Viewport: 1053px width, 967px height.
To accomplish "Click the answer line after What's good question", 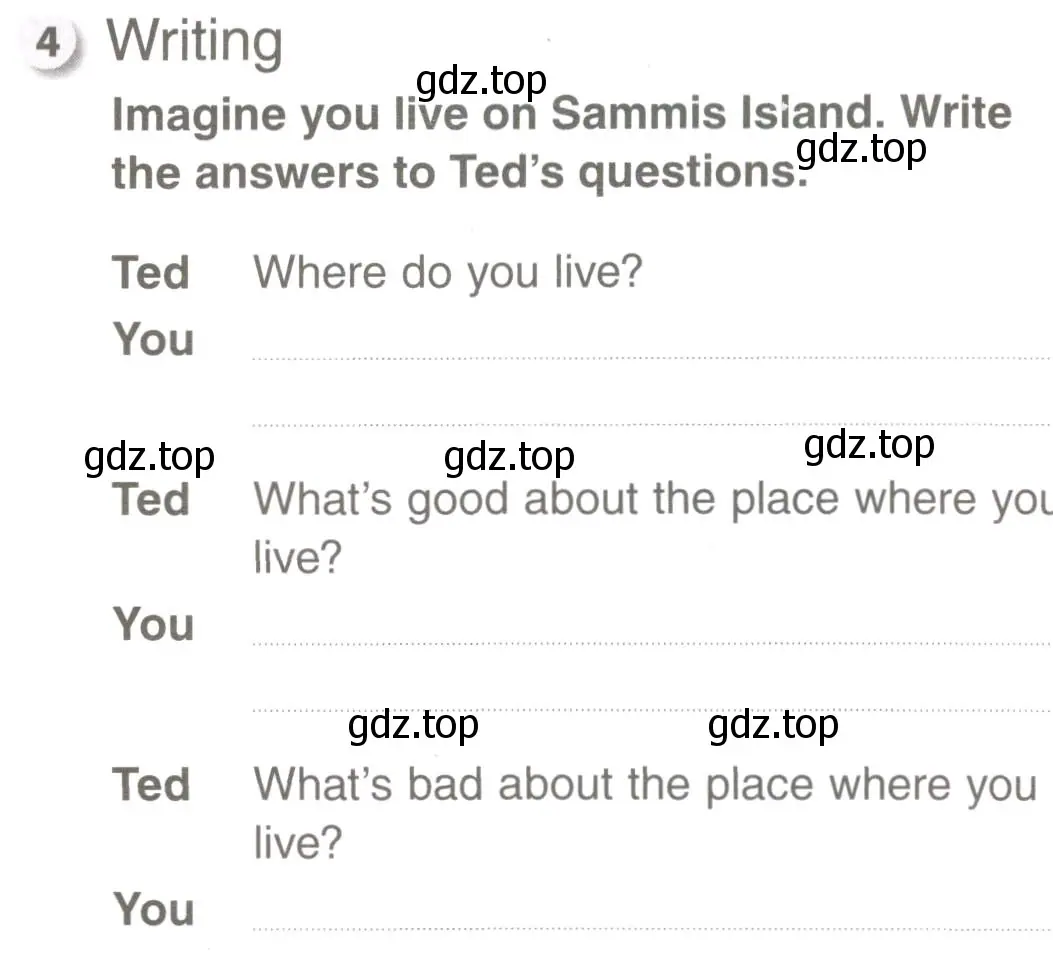I will (651, 644).
